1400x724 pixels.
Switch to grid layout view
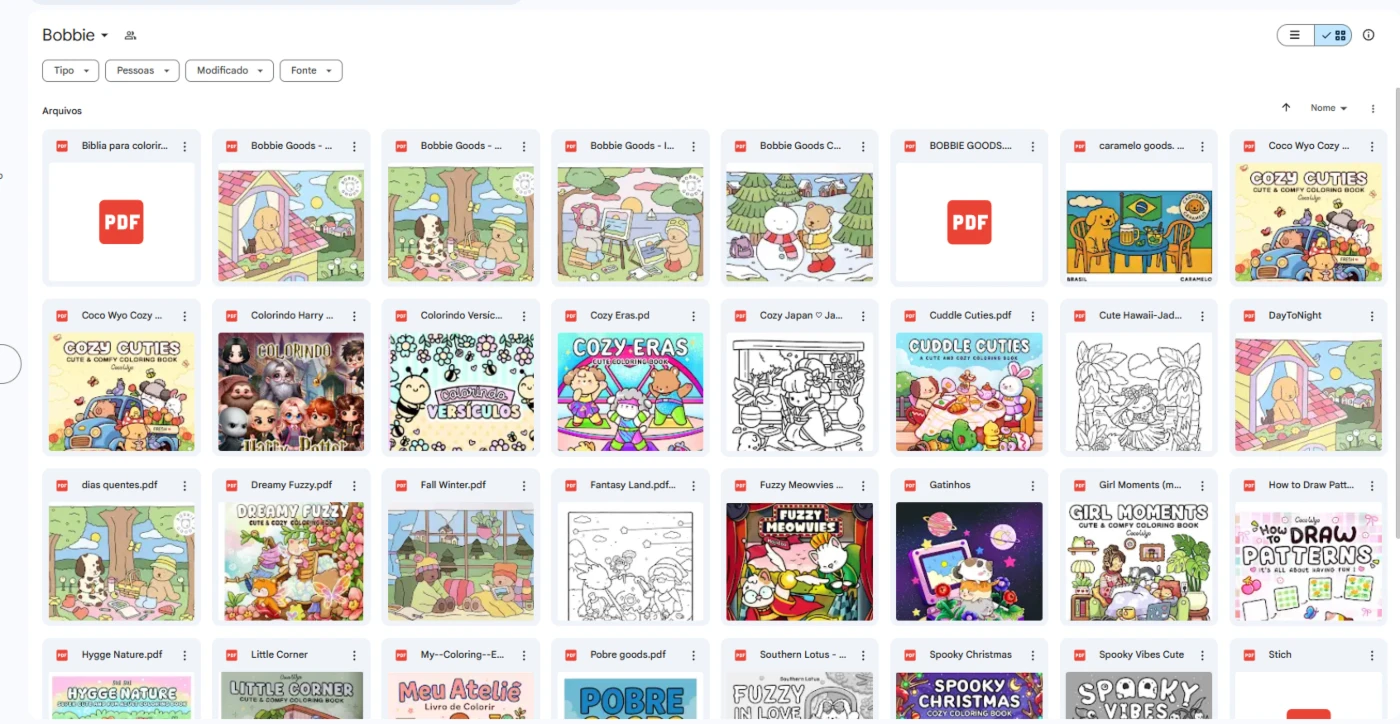click(x=1334, y=35)
